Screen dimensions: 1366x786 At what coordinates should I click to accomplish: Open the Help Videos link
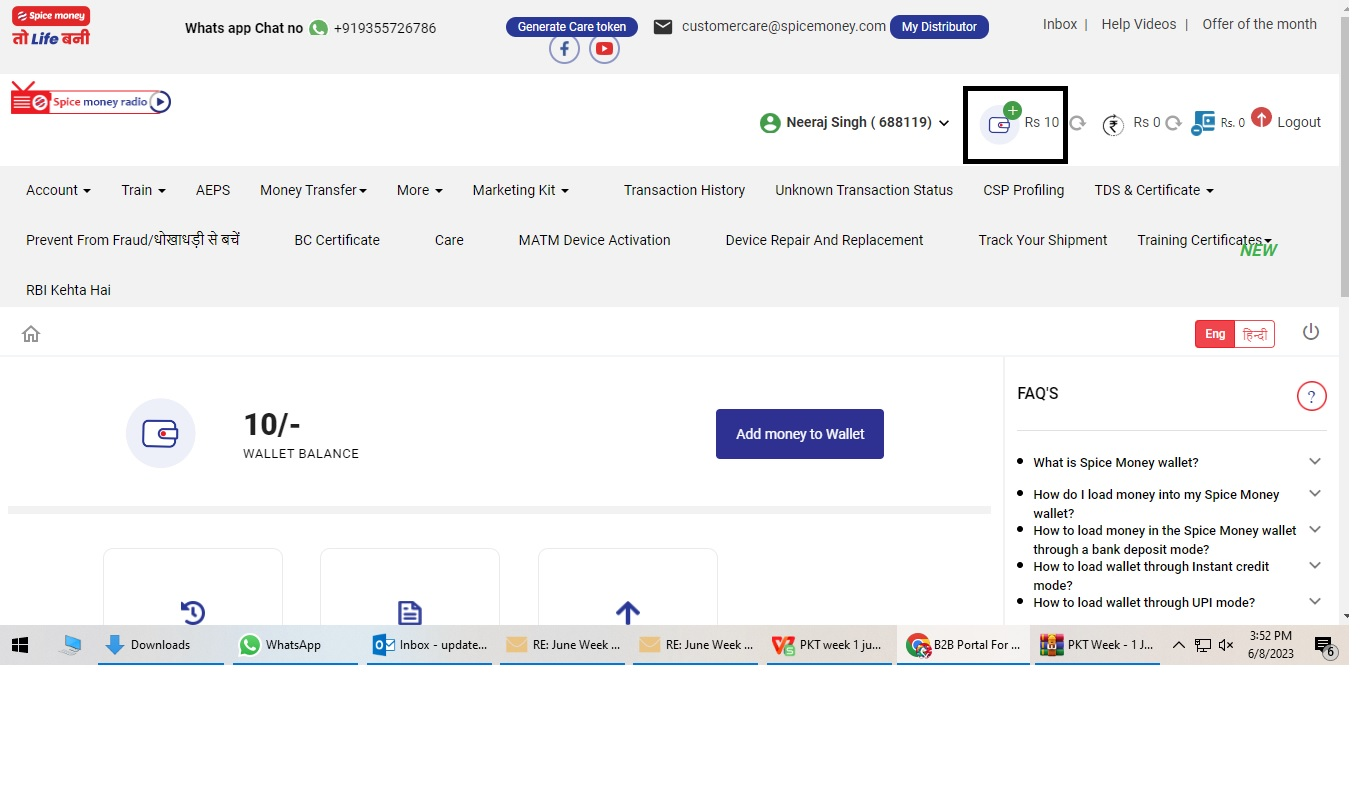click(1139, 24)
